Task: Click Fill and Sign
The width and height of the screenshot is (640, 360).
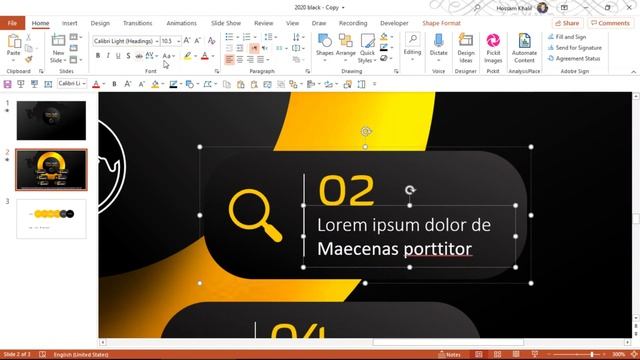Action: pos(567,37)
